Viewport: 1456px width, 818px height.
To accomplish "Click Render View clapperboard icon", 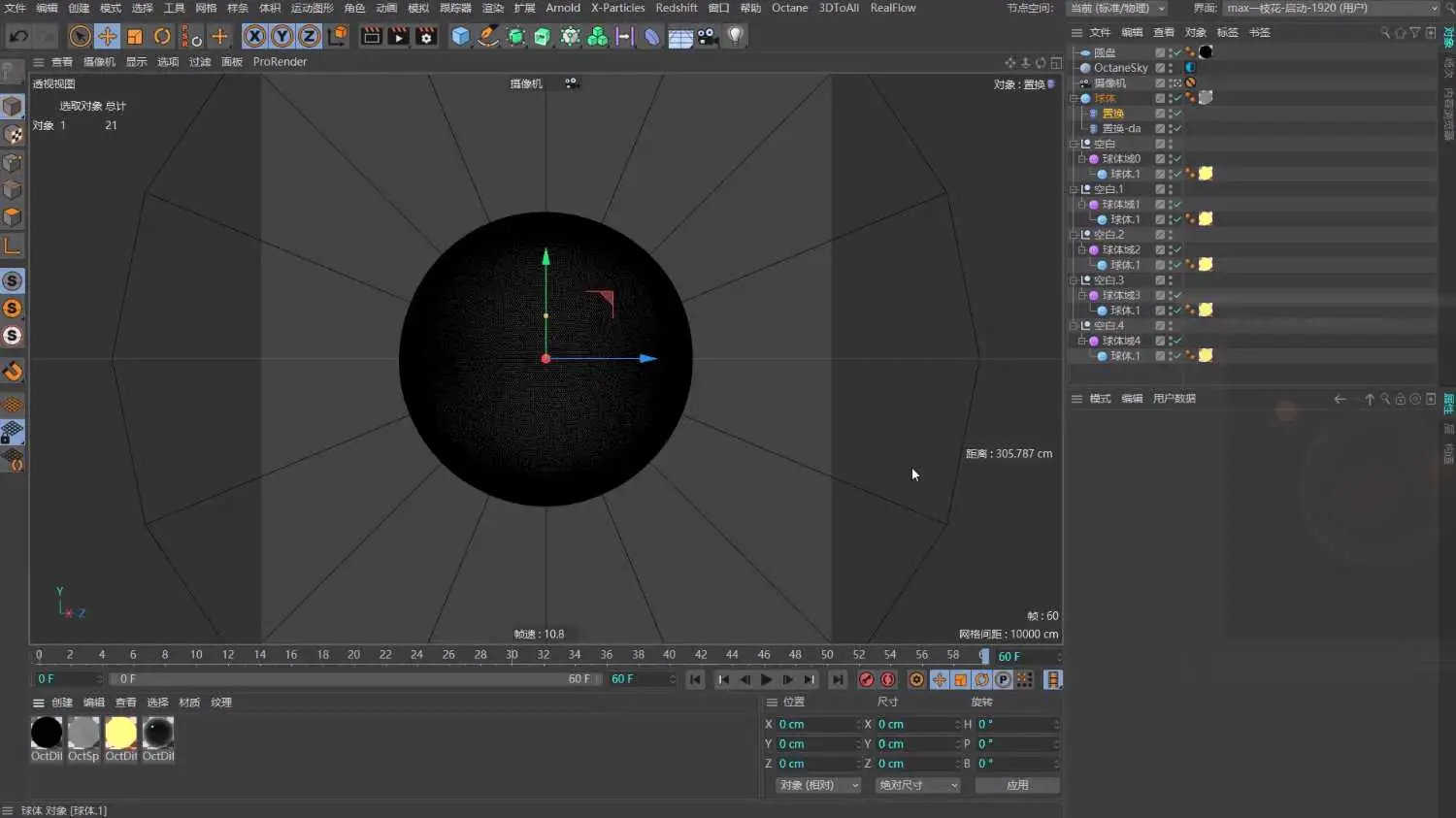I will [x=371, y=37].
